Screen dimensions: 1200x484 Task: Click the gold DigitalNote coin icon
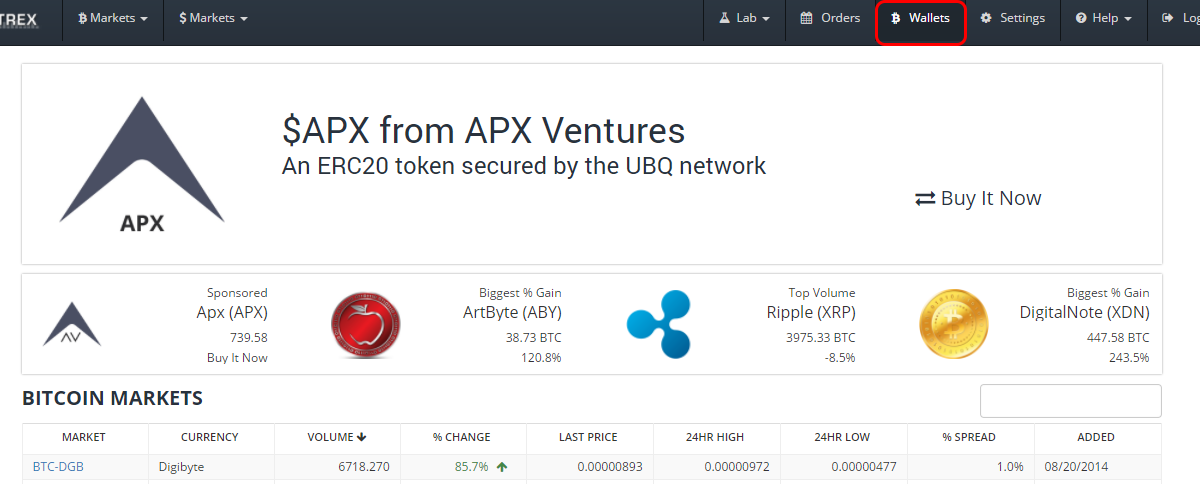[953, 324]
